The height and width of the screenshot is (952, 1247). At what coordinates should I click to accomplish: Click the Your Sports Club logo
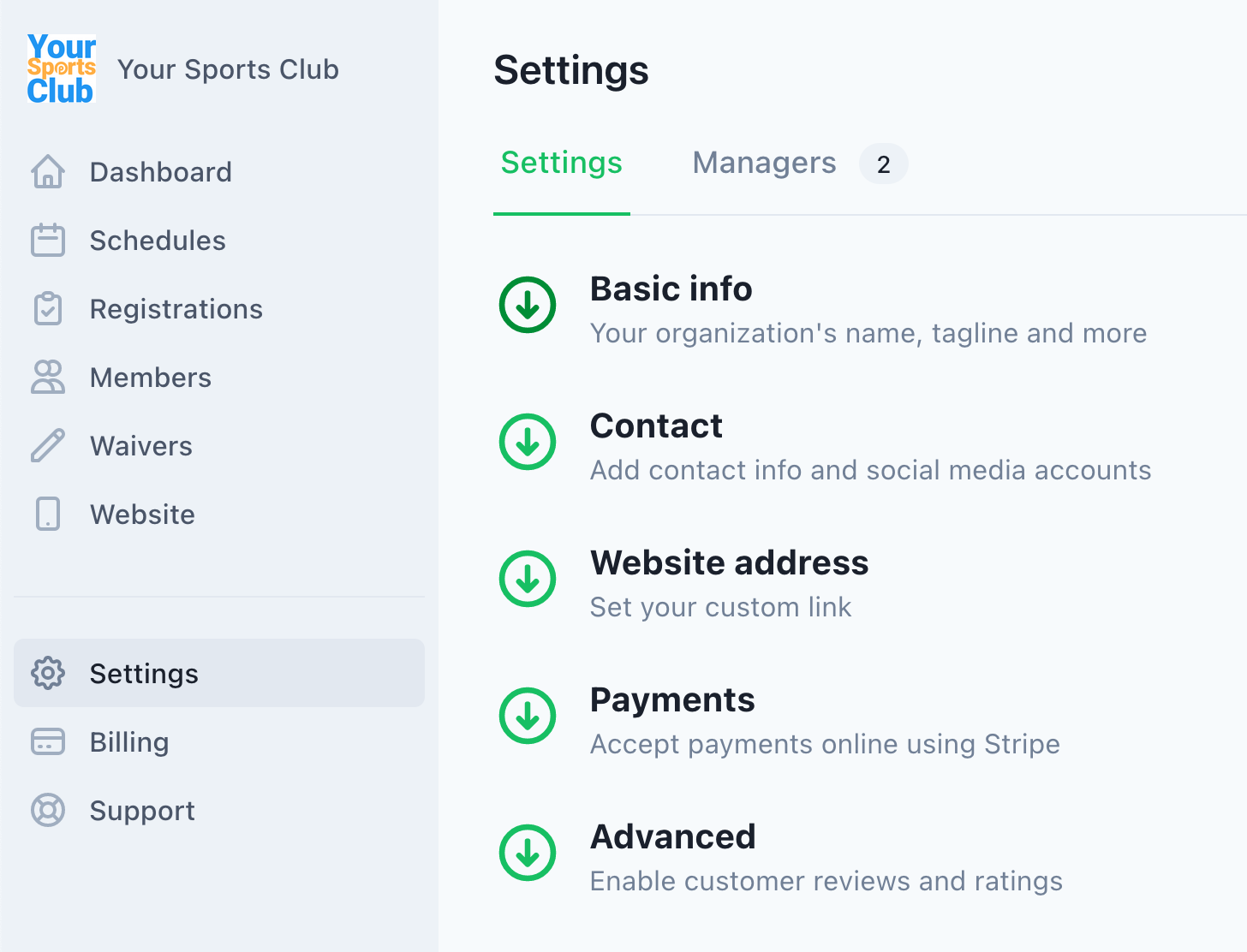[61, 68]
